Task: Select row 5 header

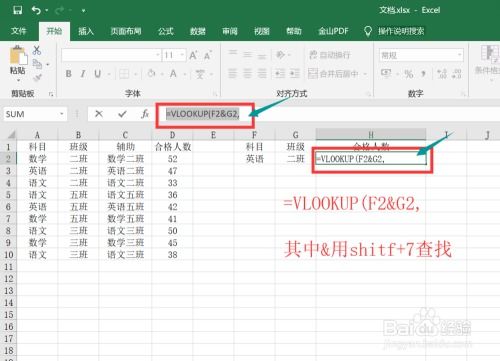Action: coord(8,195)
